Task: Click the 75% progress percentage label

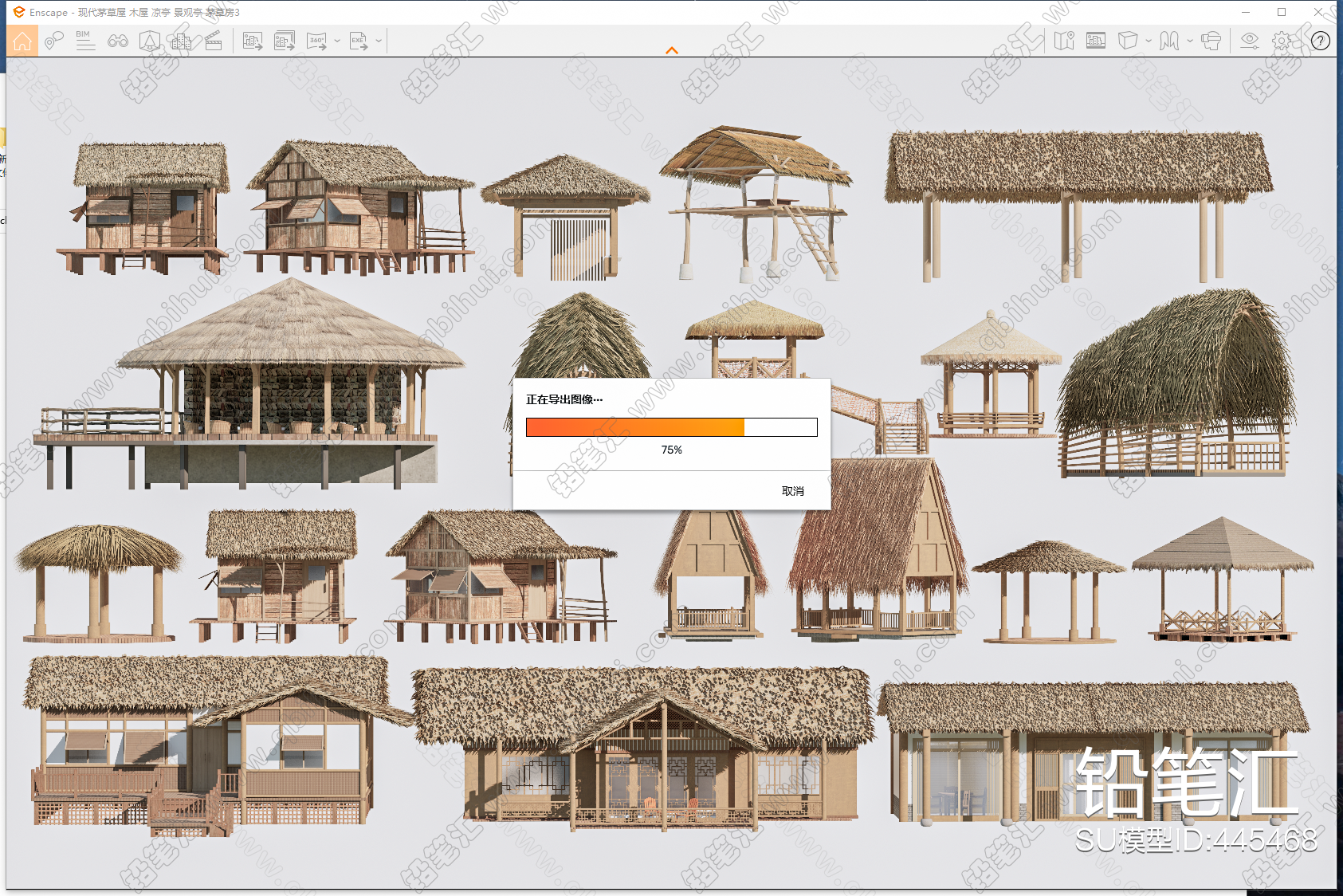Action: [672, 450]
